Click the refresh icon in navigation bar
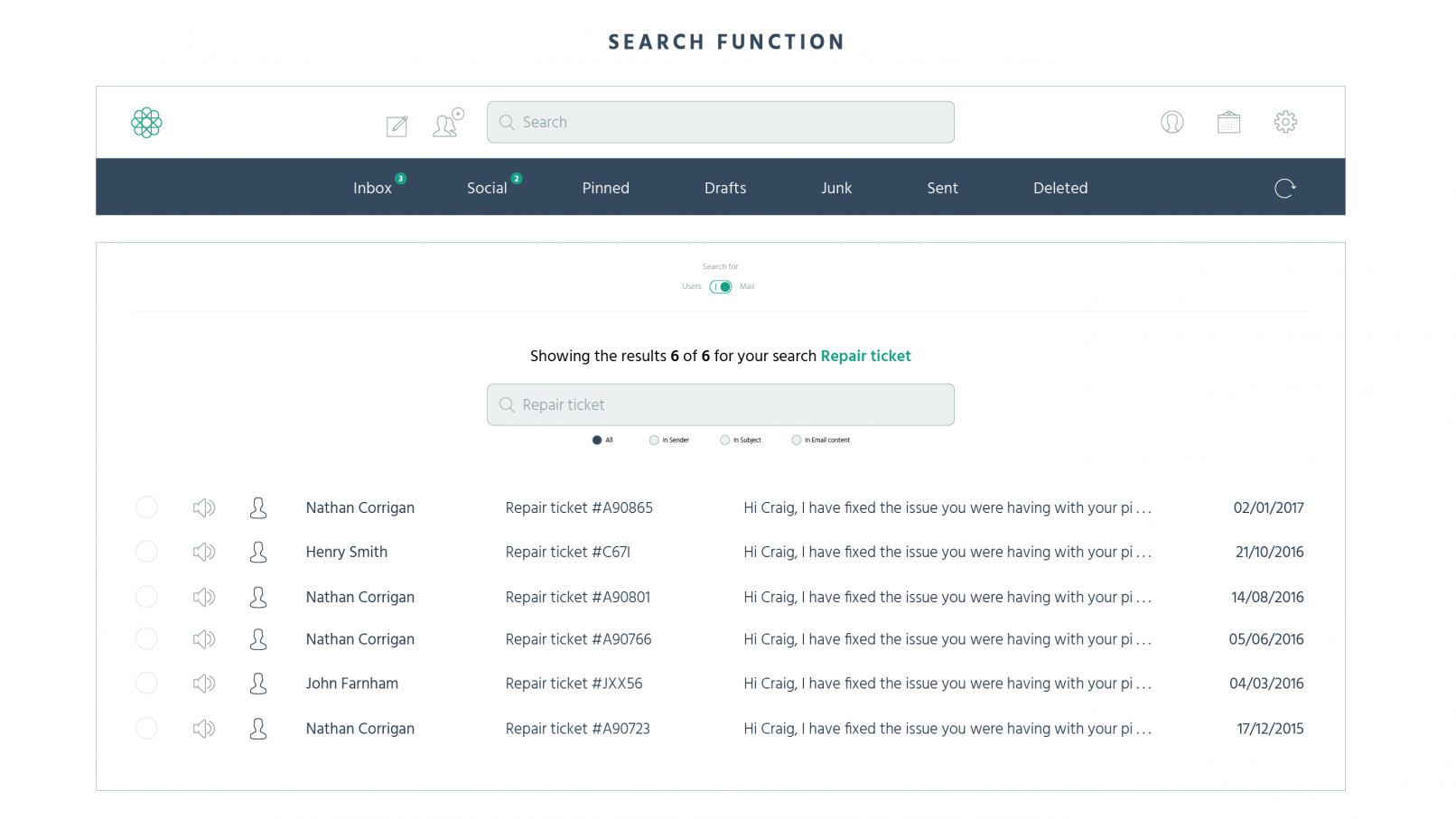The height and width of the screenshot is (819, 1456). point(1284,188)
